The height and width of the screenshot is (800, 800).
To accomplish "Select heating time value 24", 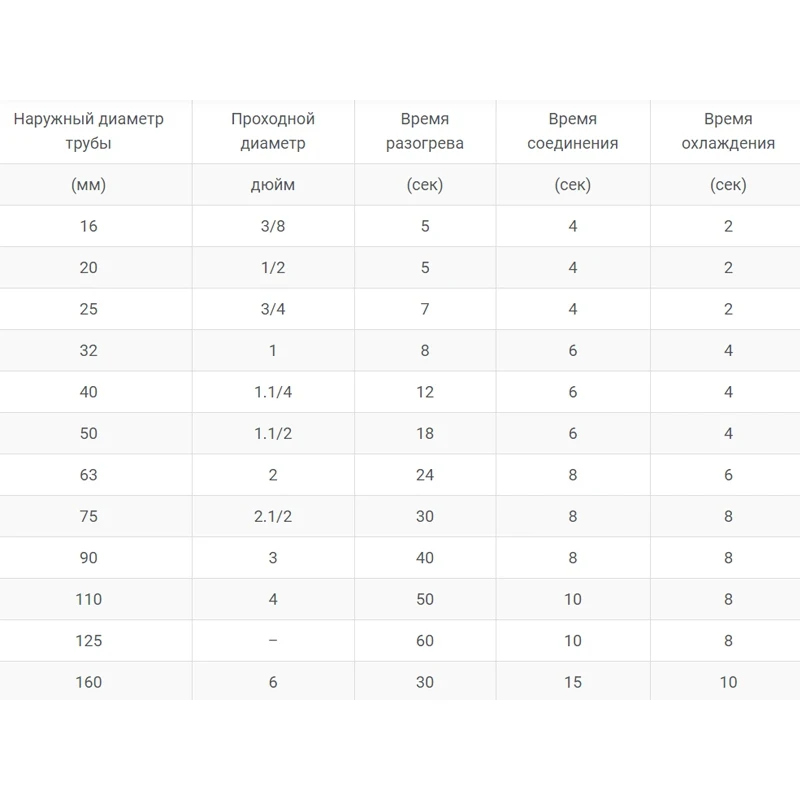I will (425, 475).
